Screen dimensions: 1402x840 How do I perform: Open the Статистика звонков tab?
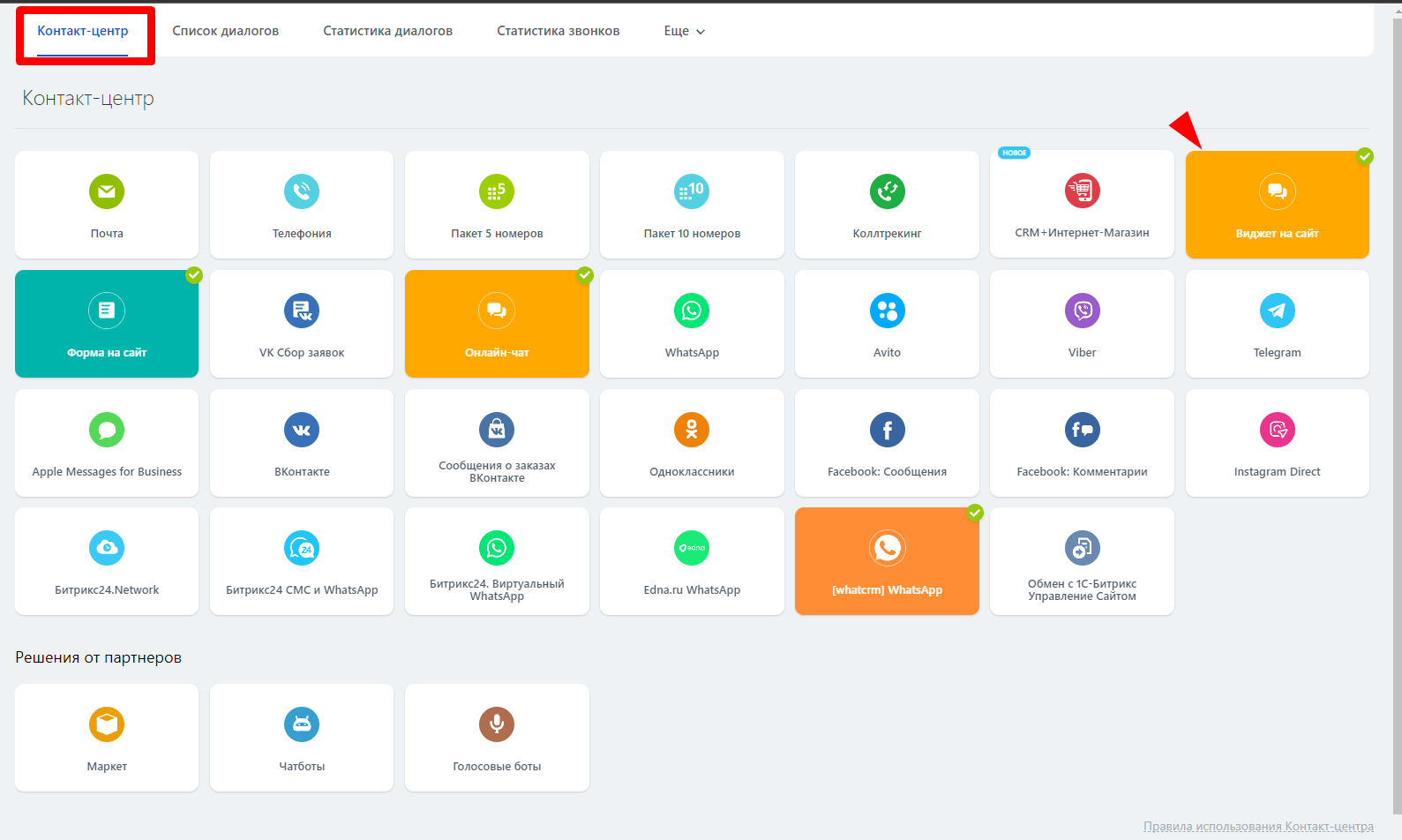click(x=558, y=31)
